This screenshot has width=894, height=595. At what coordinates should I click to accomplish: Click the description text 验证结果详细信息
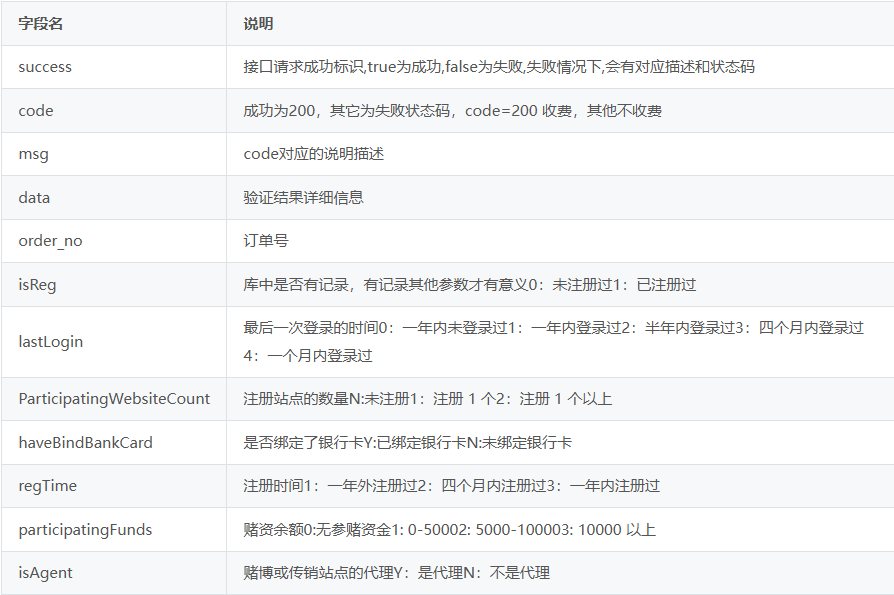(303, 198)
